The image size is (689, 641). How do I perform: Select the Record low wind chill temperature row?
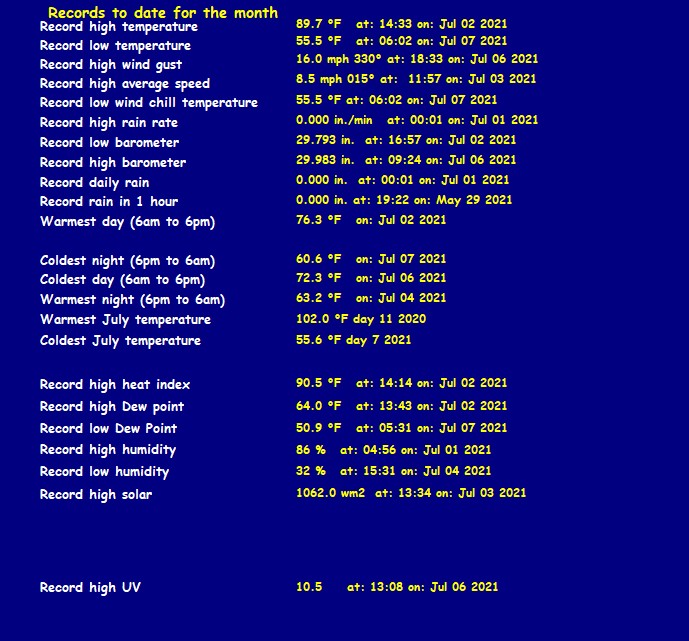coord(268,101)
